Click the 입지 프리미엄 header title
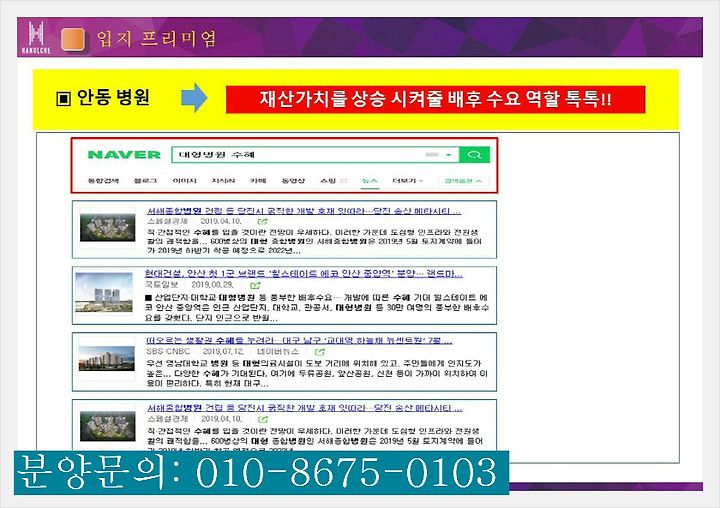Image resolution: width=720 pixels, height=508 pixels. [x=156, y=39]
